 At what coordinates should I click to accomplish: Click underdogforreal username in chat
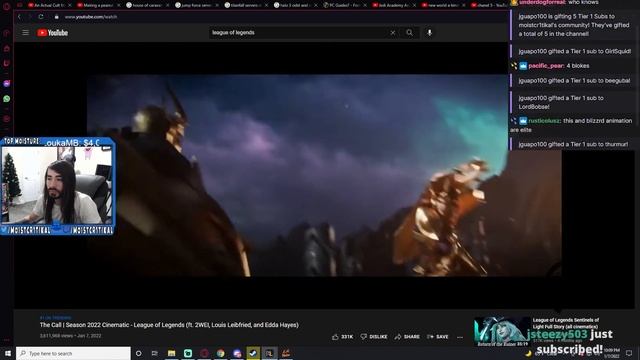(542, 2)
